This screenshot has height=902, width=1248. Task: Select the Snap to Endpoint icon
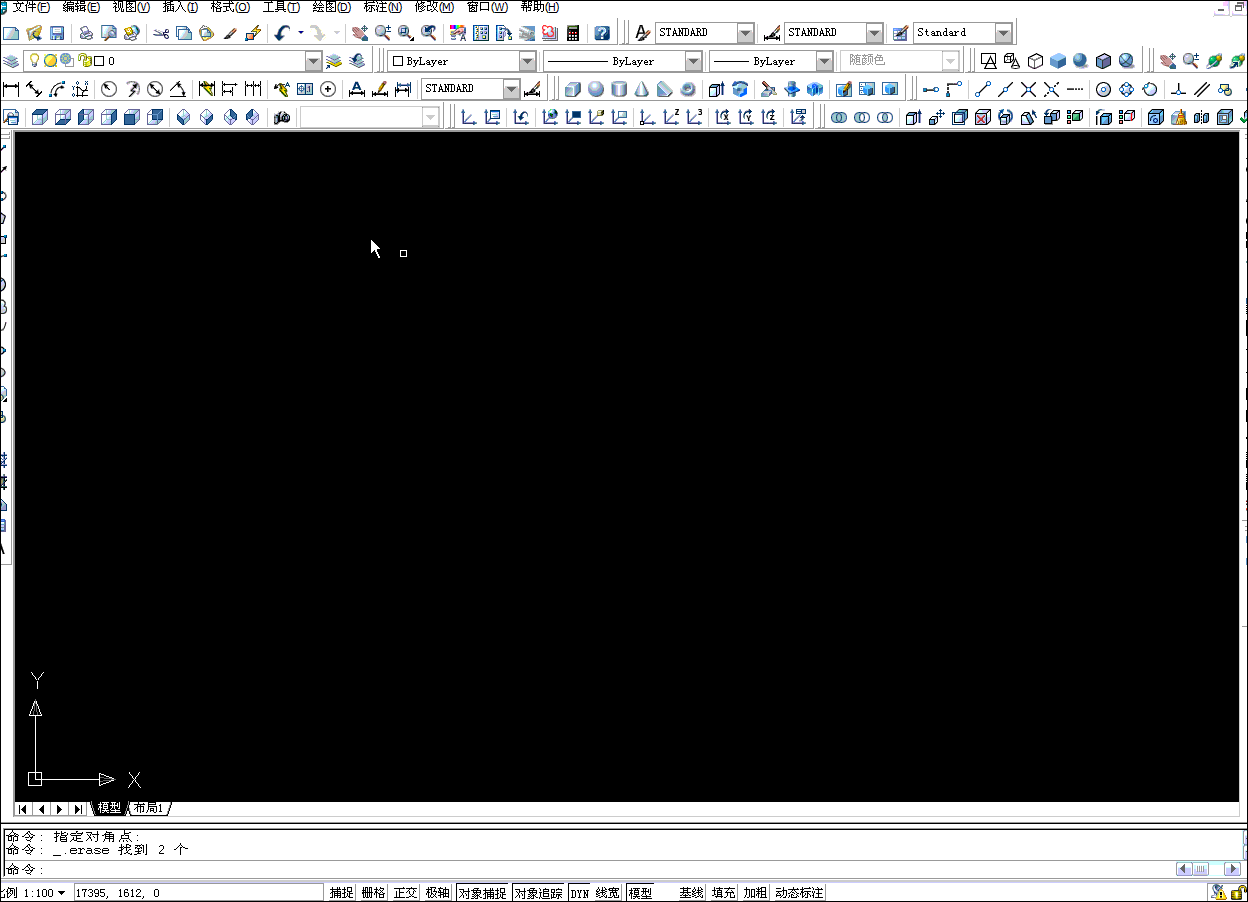click(x=983, y=89)
